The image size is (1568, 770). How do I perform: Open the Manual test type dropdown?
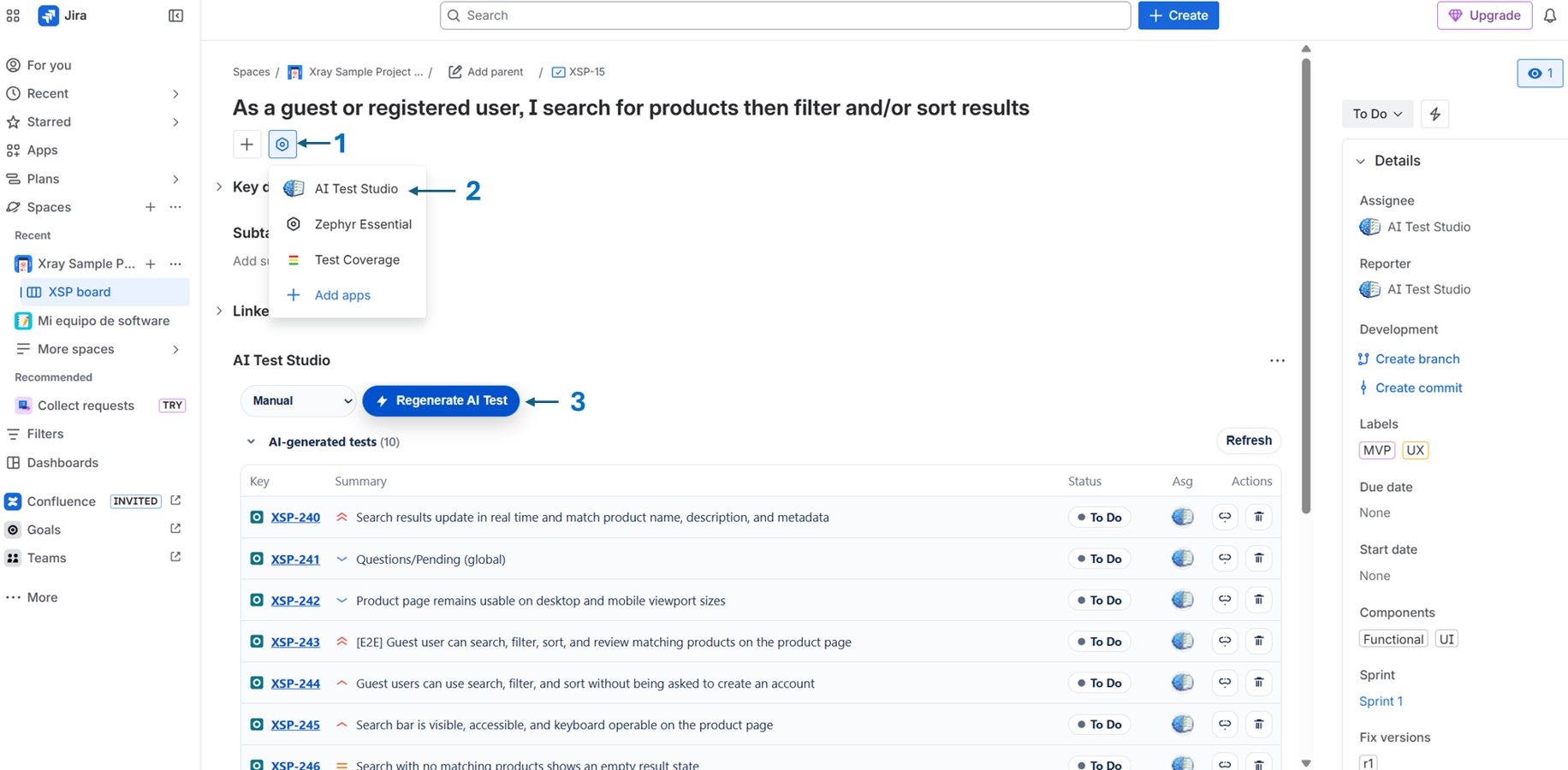pos(298,400)
